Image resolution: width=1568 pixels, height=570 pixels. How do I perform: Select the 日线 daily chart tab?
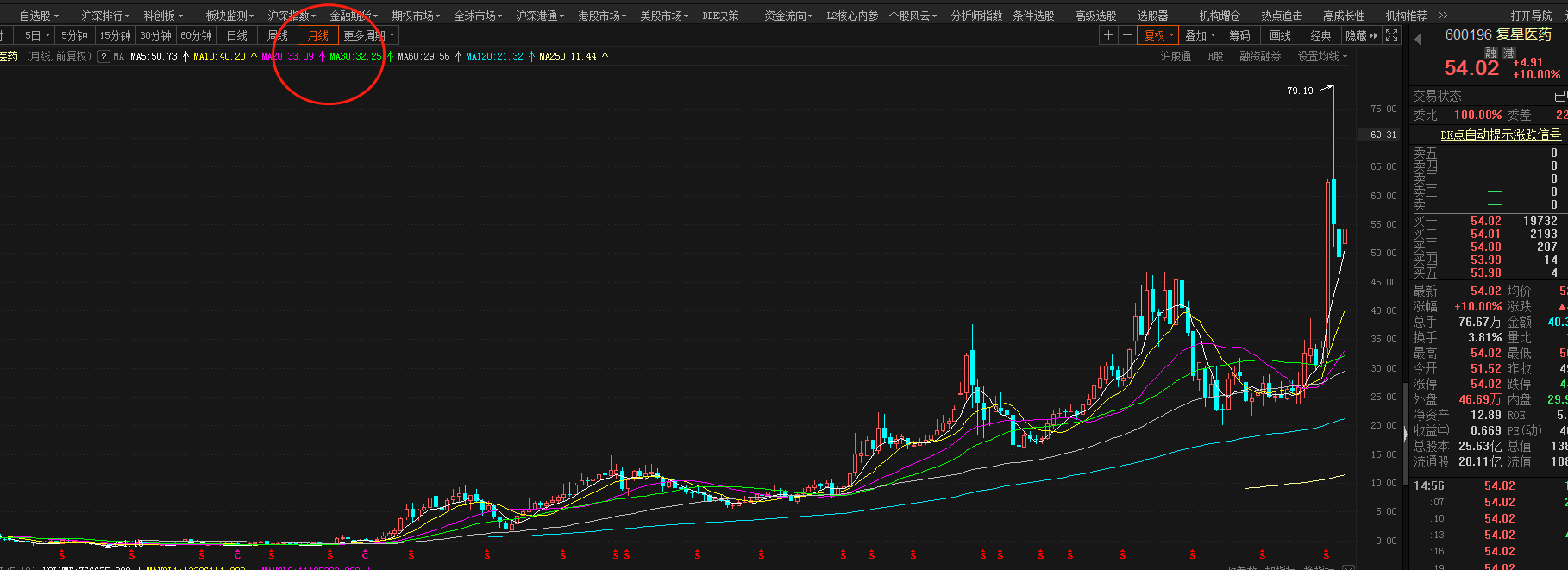coord(236,35)
